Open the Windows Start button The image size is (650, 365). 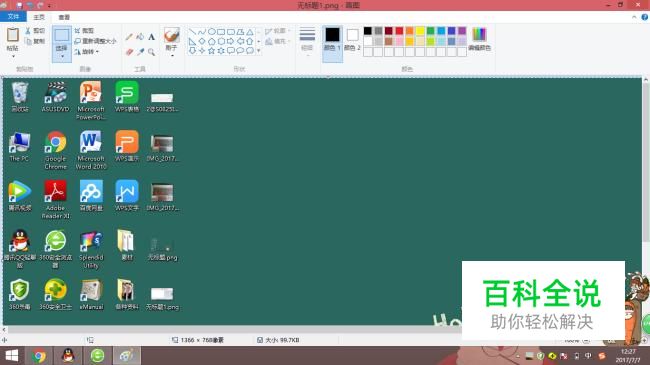tap(12, 356)
